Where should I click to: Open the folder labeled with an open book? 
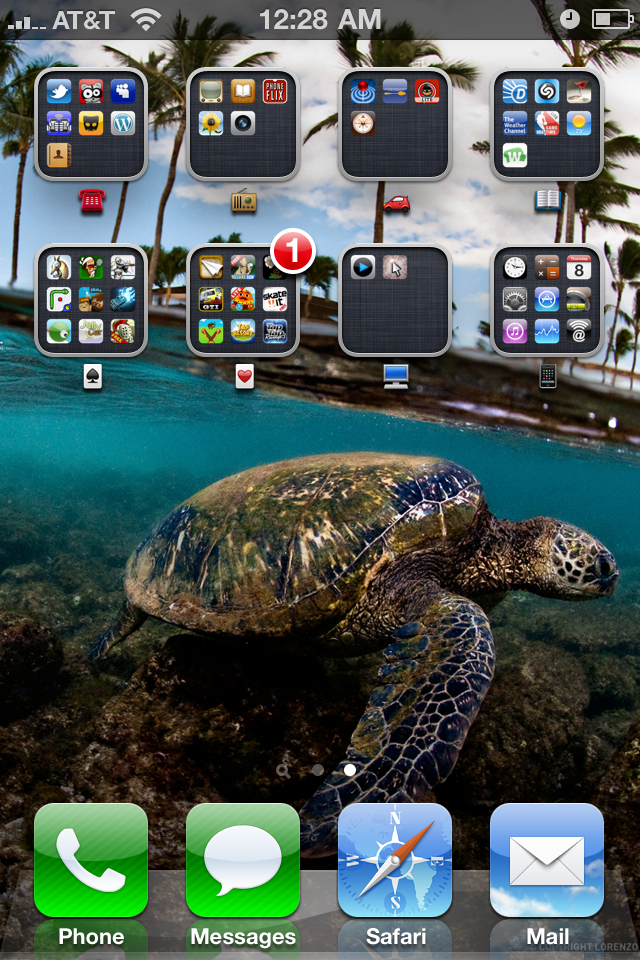tap(547, 124)
